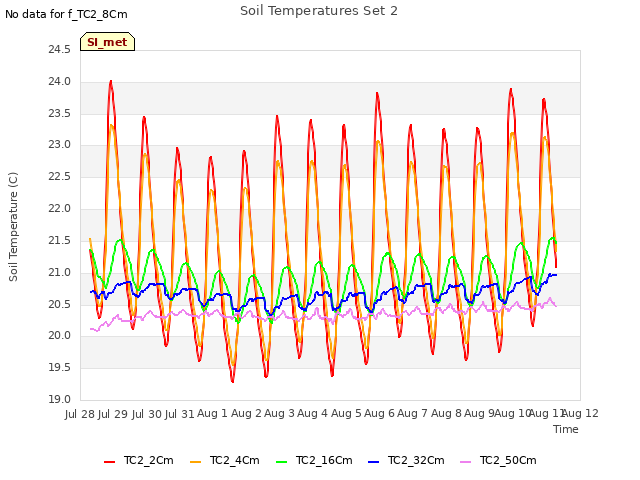Click the Aug 4 x-axis date label

(313, 413)
